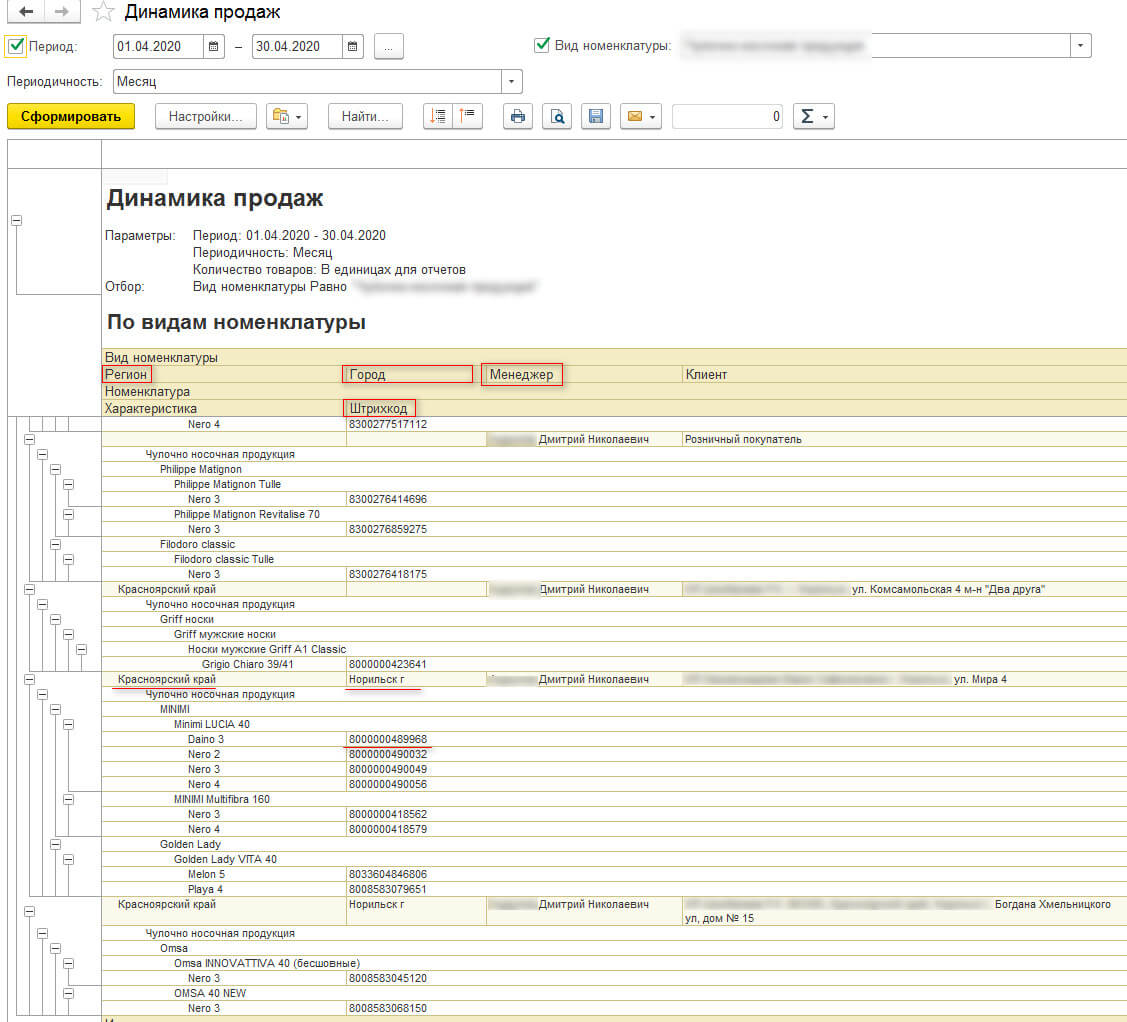Open the Вид номенклатуры dropdown arrow
This screenshot has height=1022, width=1127.
pyautogui.click(x=1080, y=46)
